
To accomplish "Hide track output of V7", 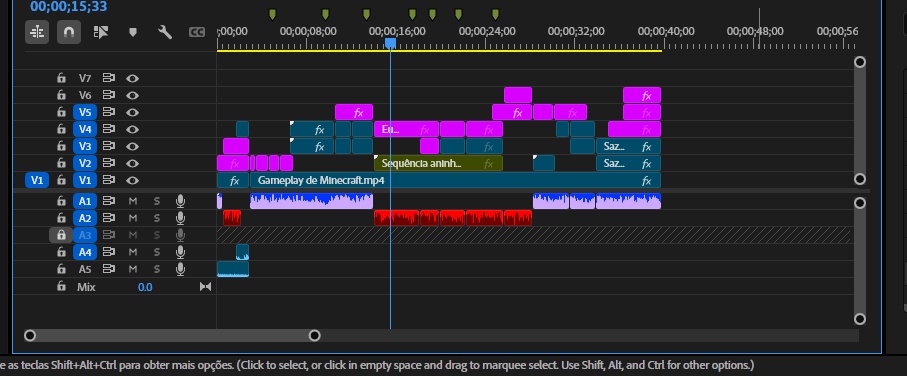I will [132, 78].
